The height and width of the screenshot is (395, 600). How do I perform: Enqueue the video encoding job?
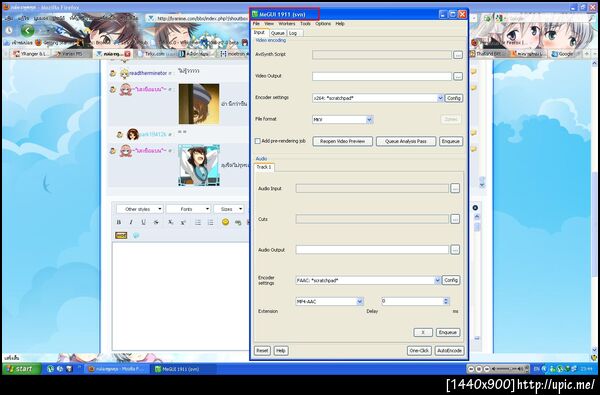[451, 141]
